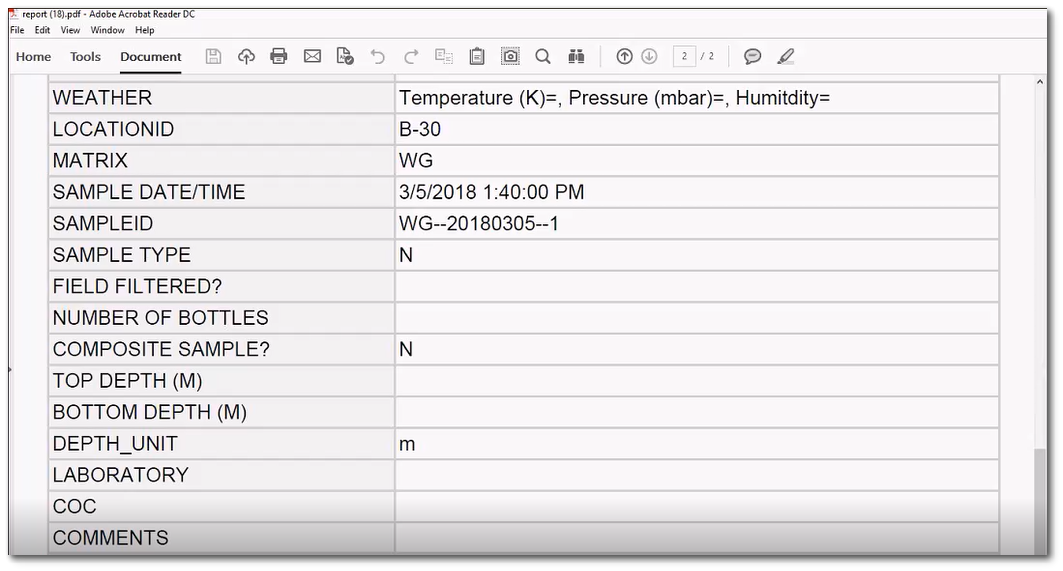Screen dimensions: 1063x571
Task: Select the highlight pen tool
Action: pos(786,57)
